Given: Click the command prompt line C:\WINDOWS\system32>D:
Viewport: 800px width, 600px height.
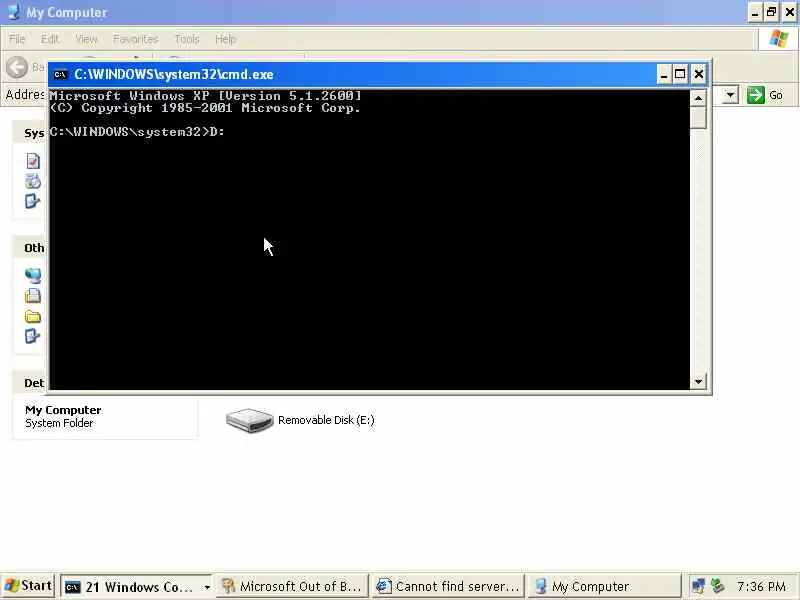Looking at the screenshot, I should tap(137, 132).
